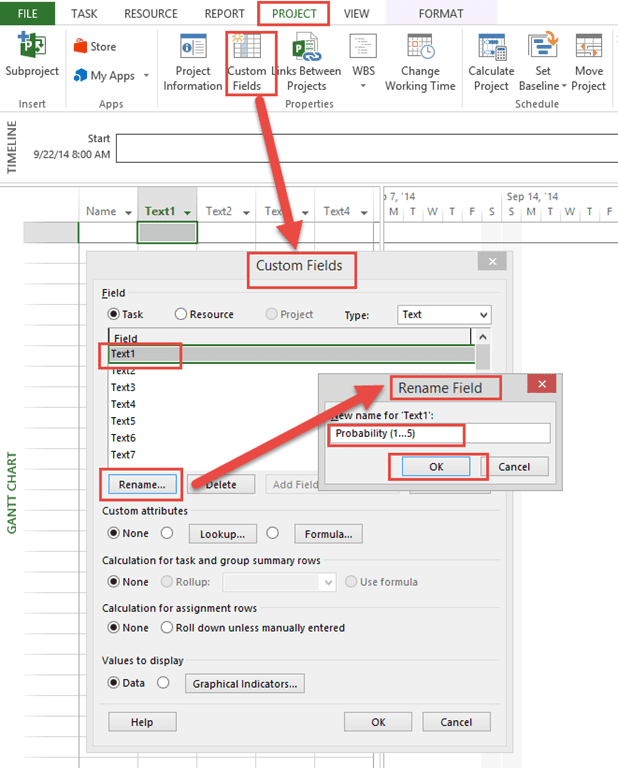Viewport: 618px width, 768px height.
Task: Click the Formula... button
Action: [x=329, y=534]
